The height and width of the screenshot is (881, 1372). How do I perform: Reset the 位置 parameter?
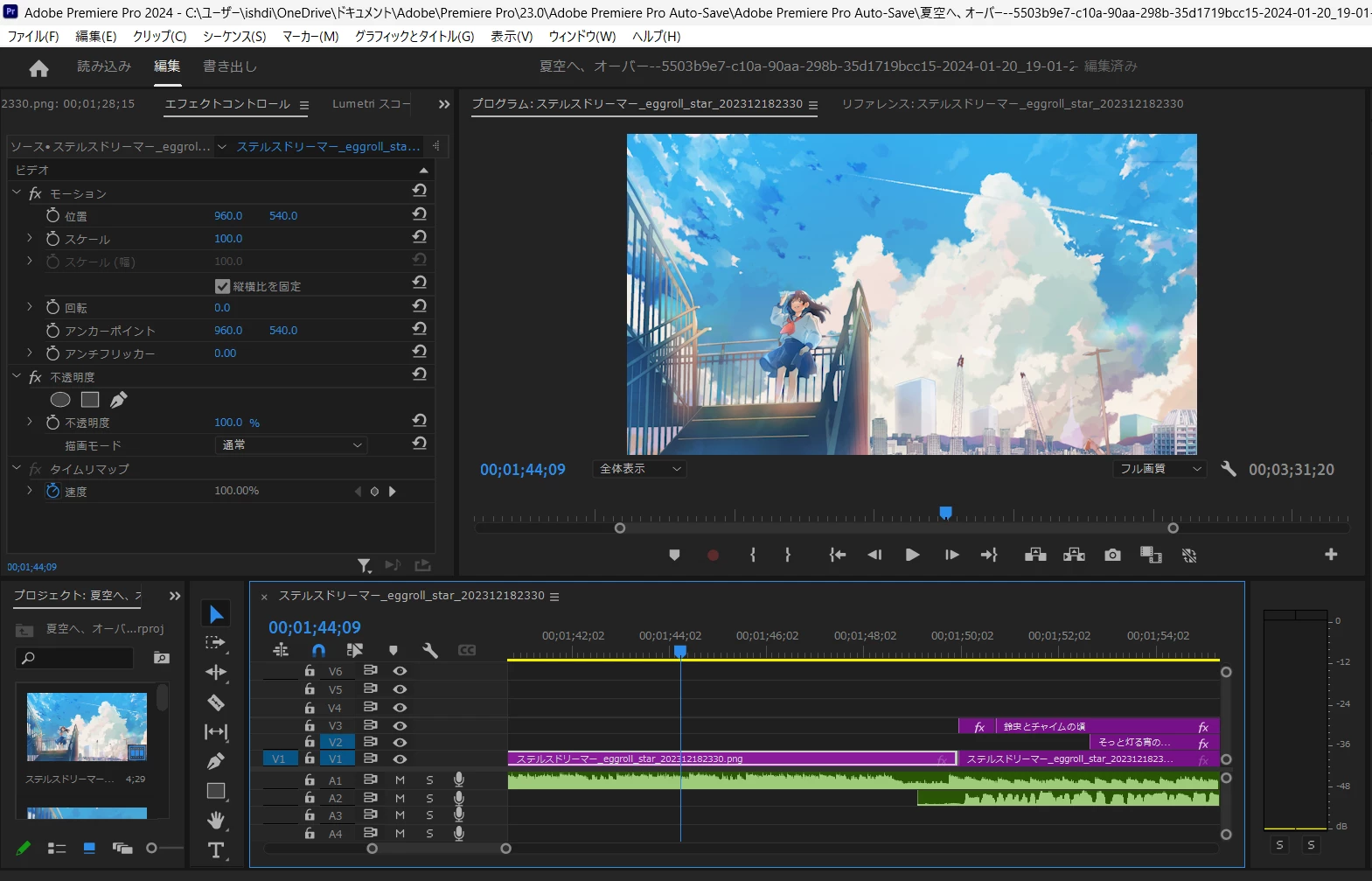[x=420, y=213]
